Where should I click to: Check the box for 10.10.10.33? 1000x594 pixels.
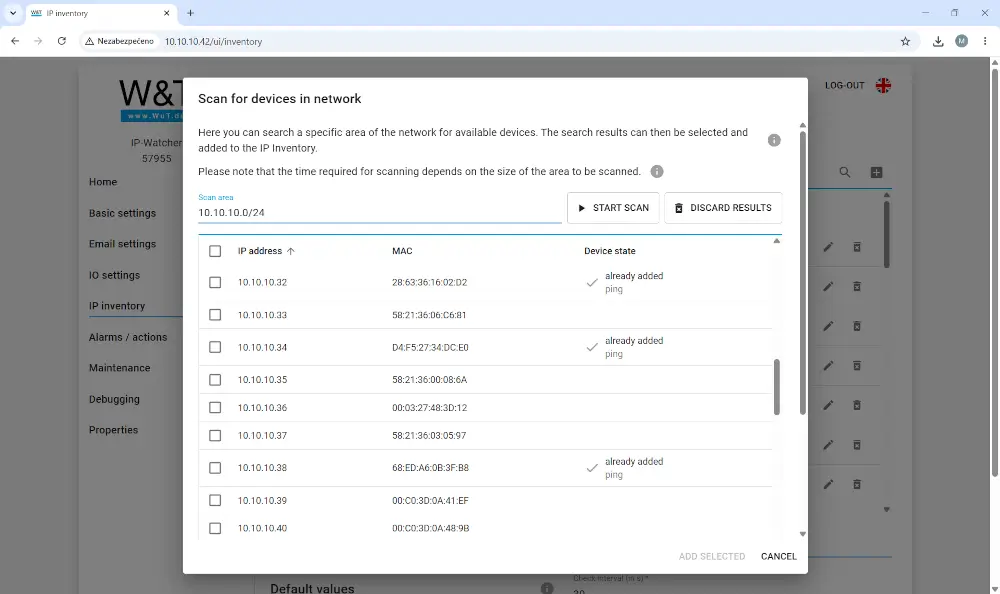coord(215,315)
